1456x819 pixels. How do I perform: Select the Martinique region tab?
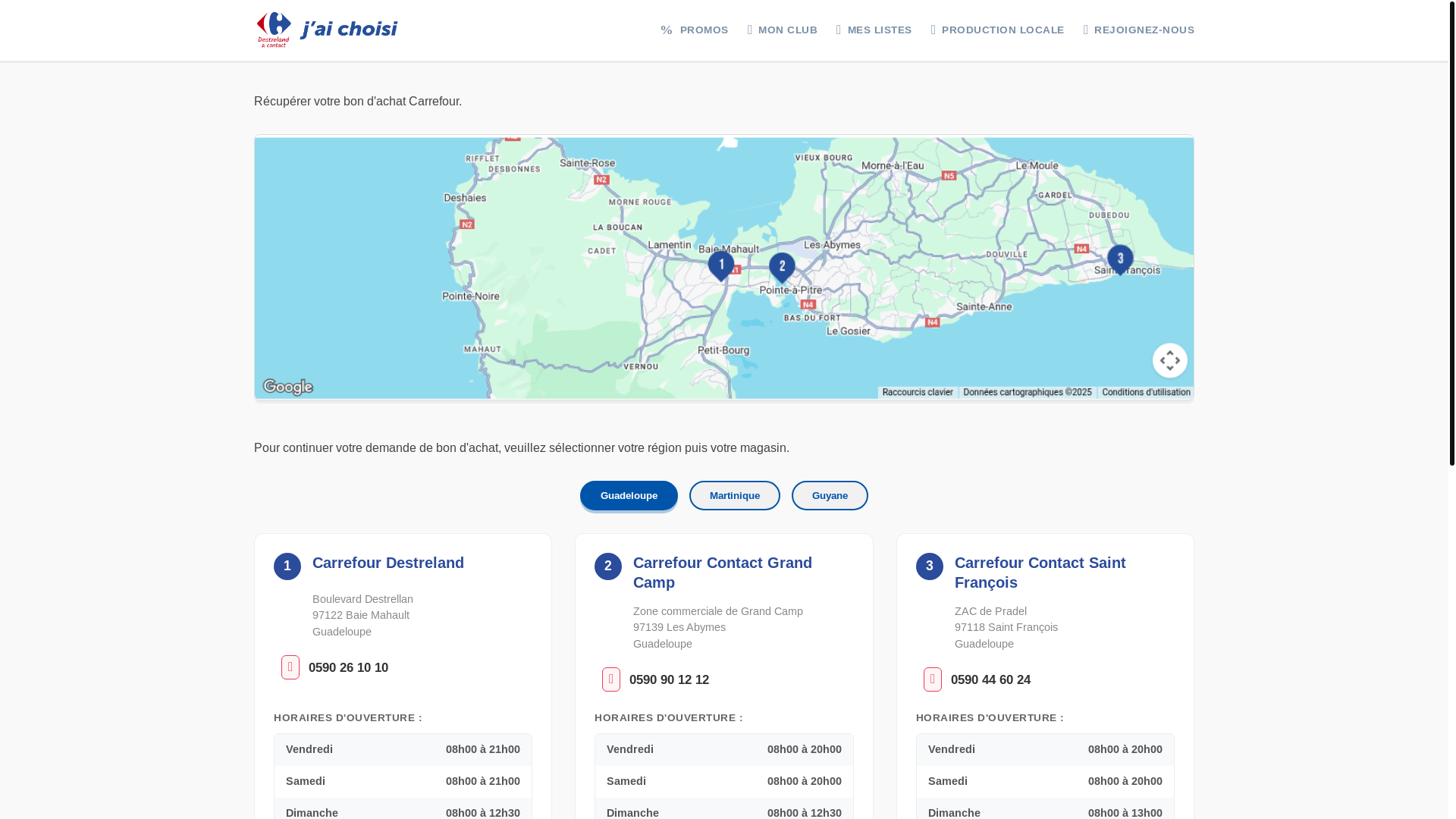point(735,496)
